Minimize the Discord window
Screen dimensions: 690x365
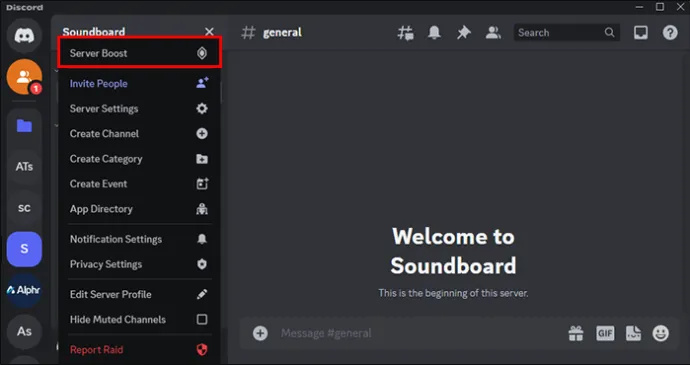point(639,7)
